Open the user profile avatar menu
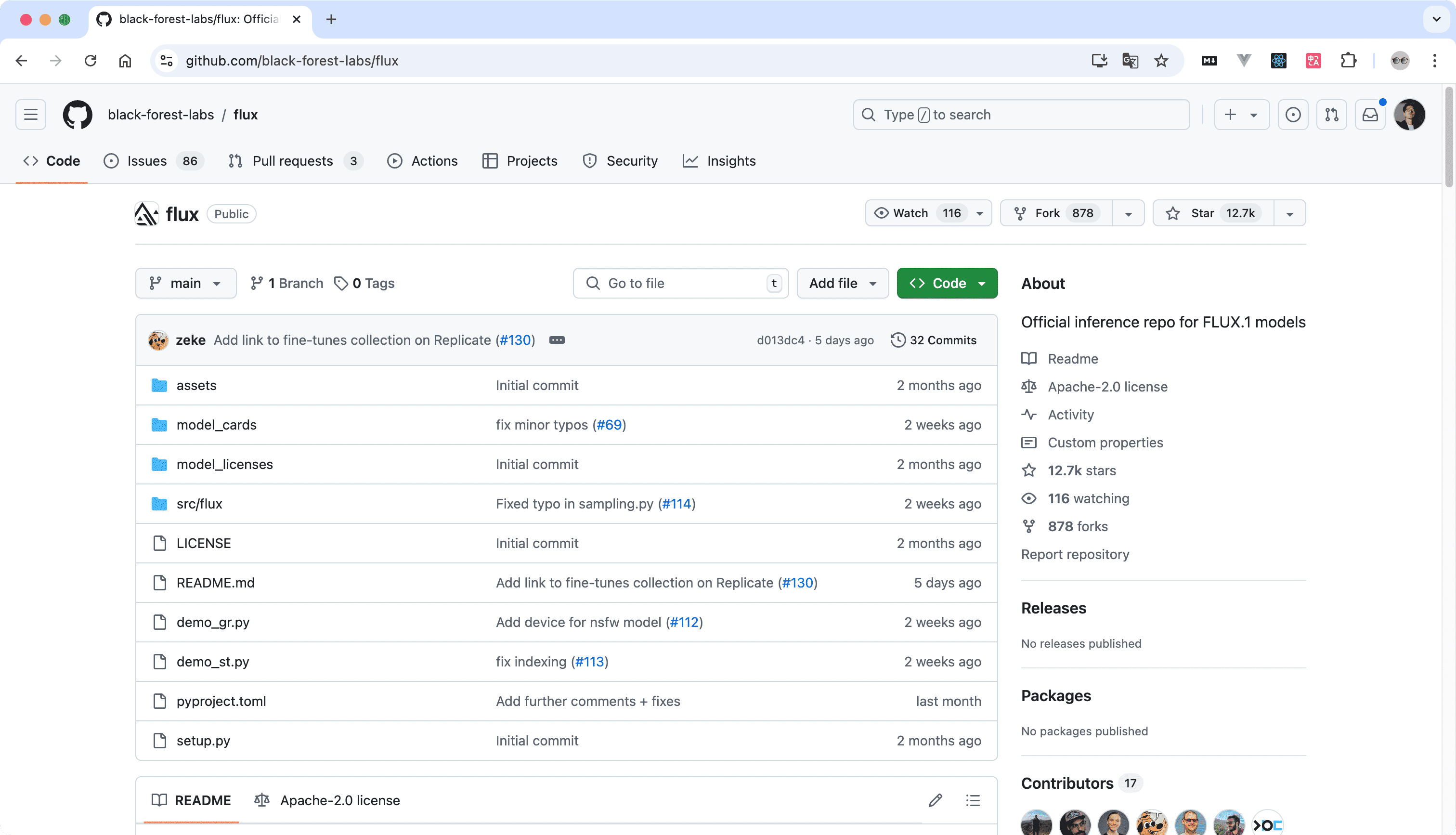Screen dimensions: 1456x835 (x=1409, y=115)
